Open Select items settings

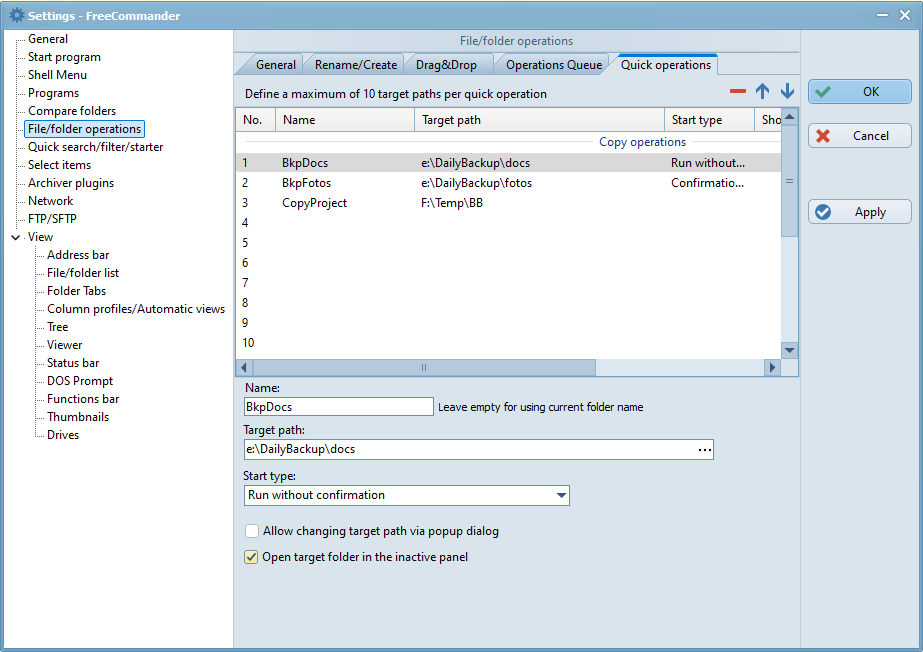[59, 165]
